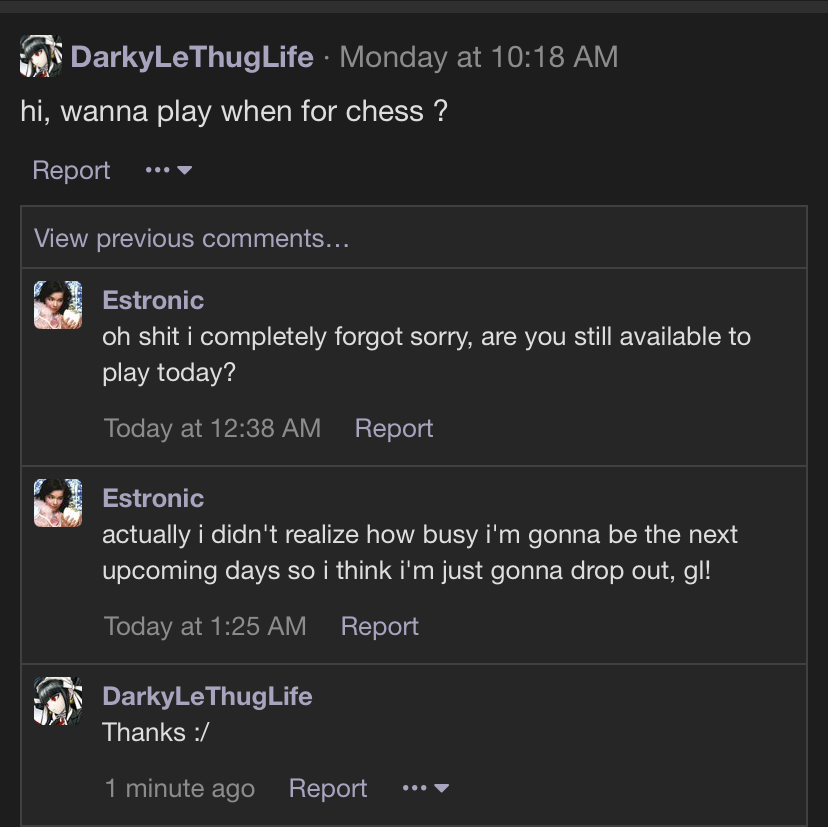
Task: Click the 'Monday at 10:18 AM' timestamp
Action: (478, 57)
